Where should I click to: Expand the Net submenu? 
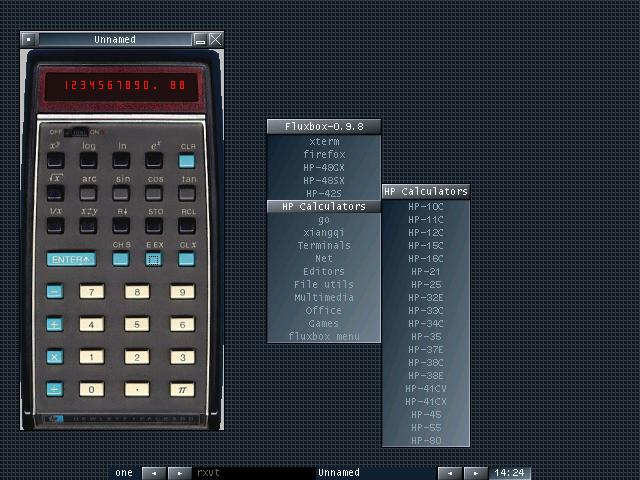tap(324, 258)
